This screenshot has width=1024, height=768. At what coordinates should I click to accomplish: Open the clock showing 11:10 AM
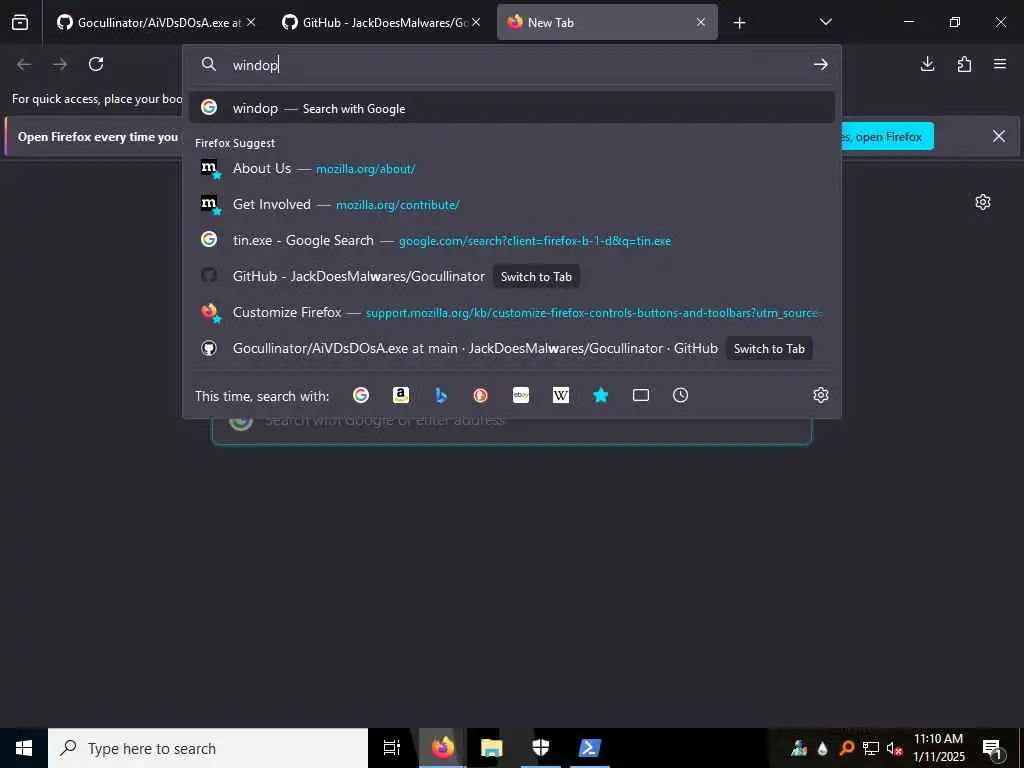coord(938,748)
